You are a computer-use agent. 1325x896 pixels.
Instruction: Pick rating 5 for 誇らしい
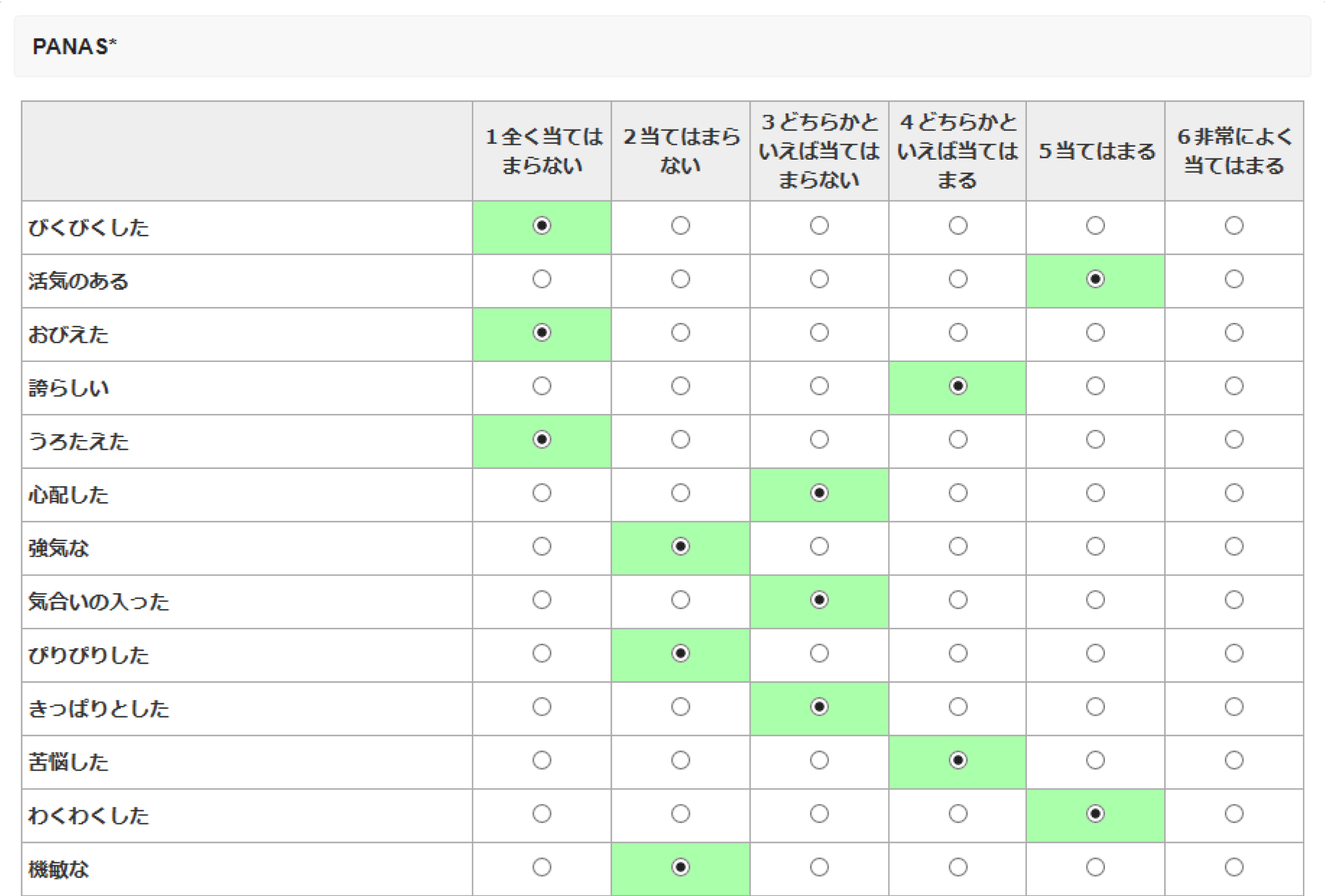1095,386
